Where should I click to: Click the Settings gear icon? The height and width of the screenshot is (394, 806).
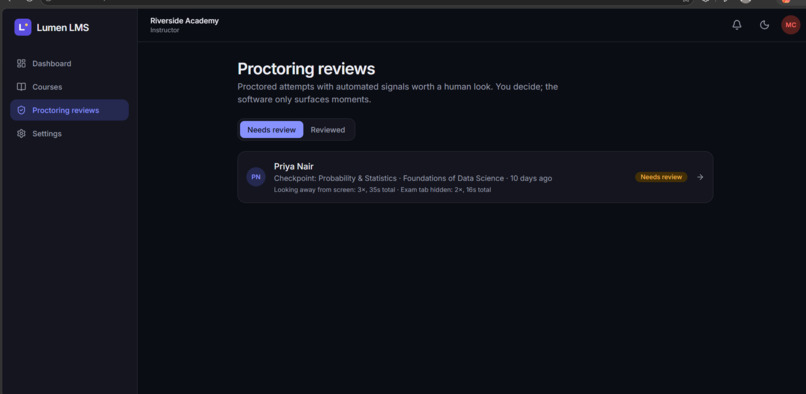pos(21,134)
